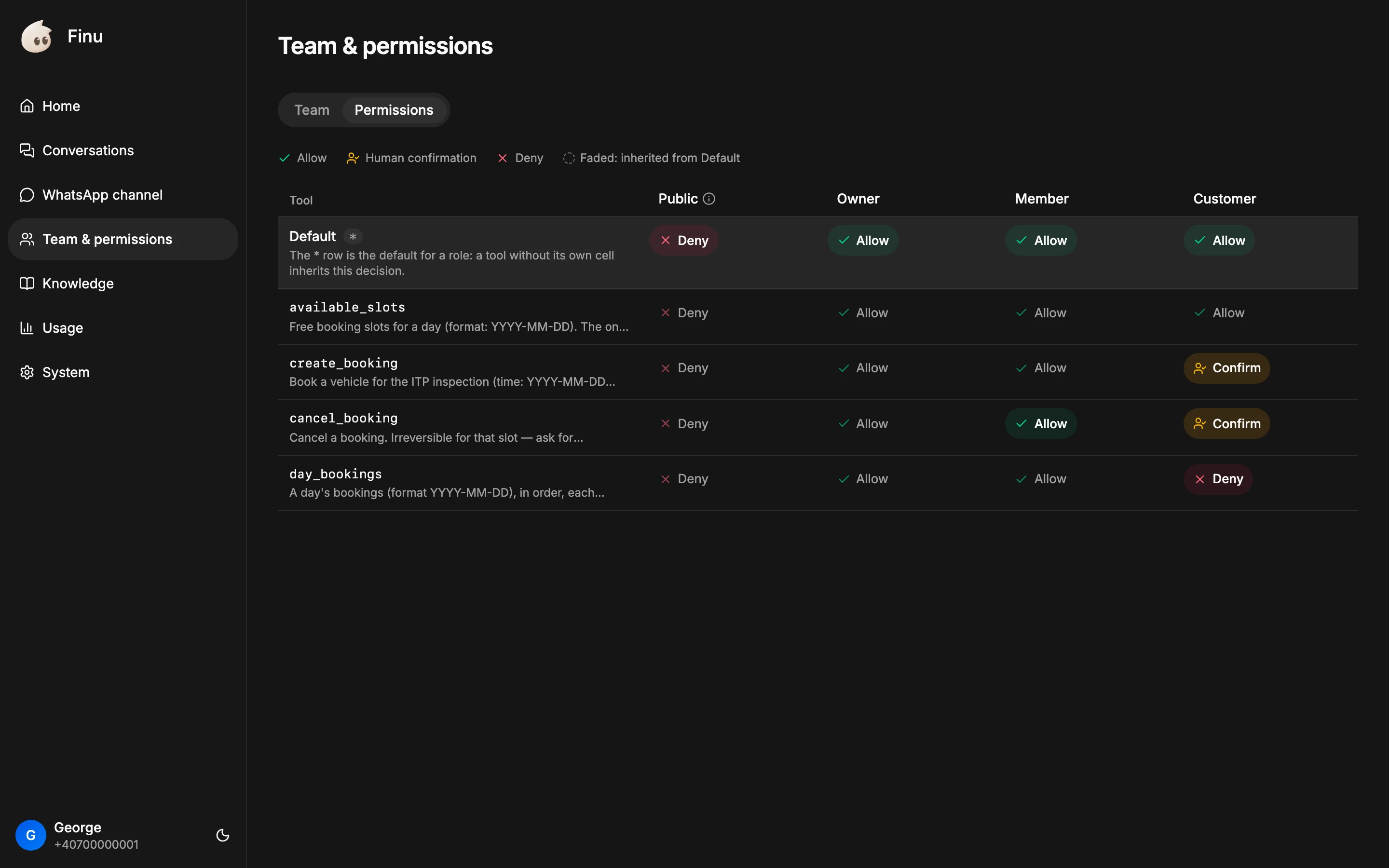
Task: Open cancel_booking Customer Confirm permission
Action: (1226, 424)
